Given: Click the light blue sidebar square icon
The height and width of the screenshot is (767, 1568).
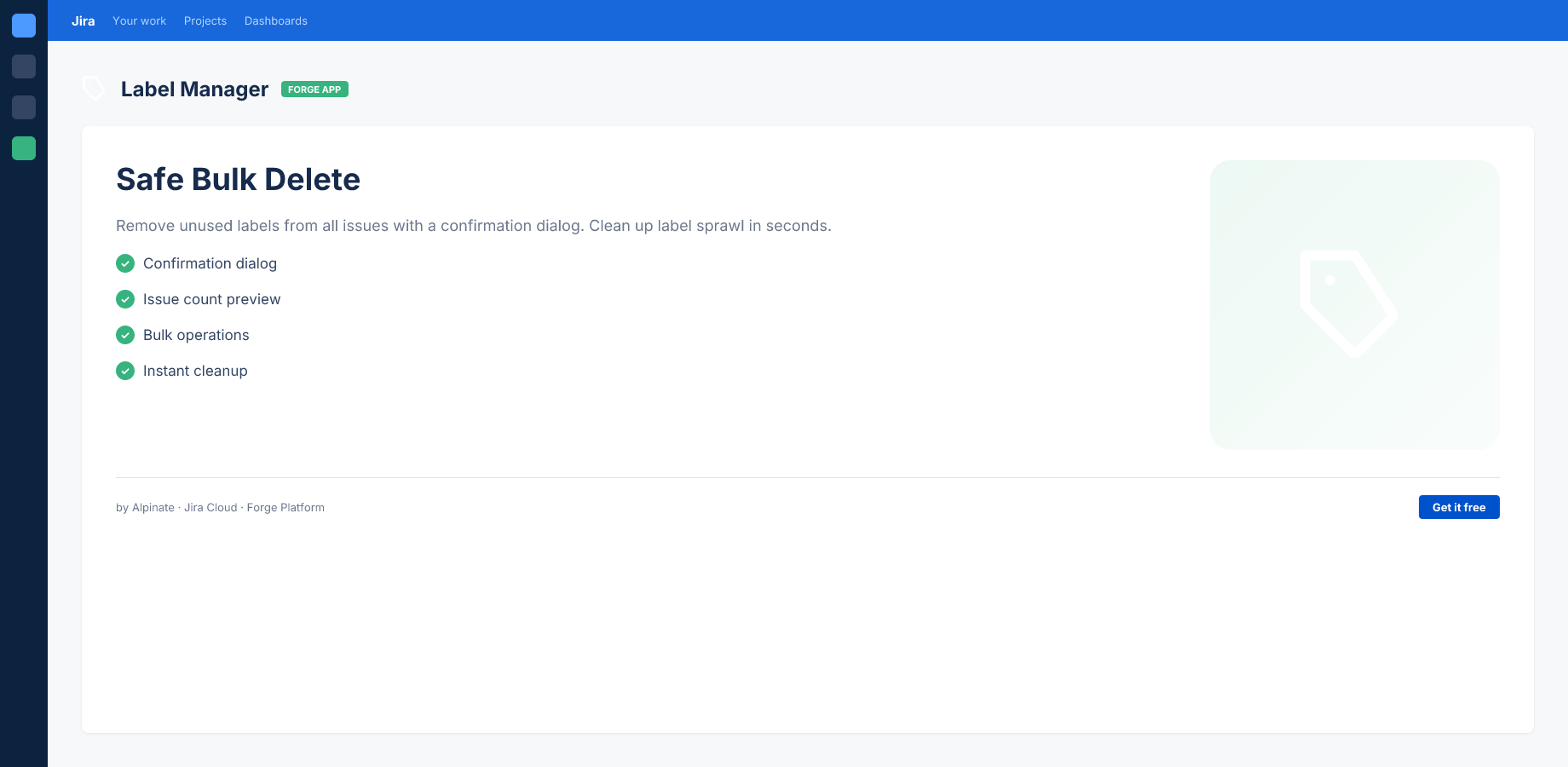Looking at the screenshot, I should click(24, 26).
